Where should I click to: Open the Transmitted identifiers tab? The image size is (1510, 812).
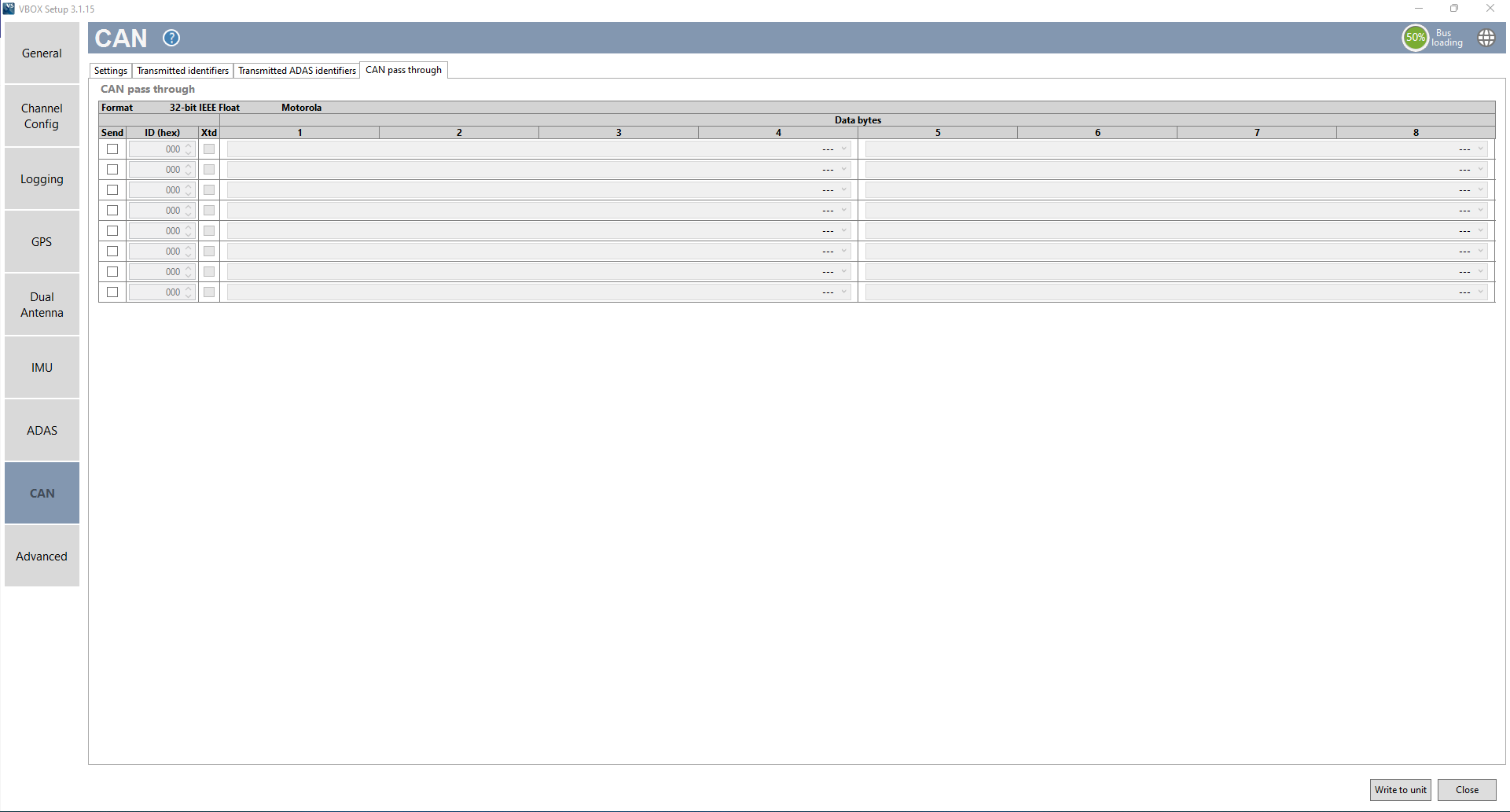tap(182, 70)
